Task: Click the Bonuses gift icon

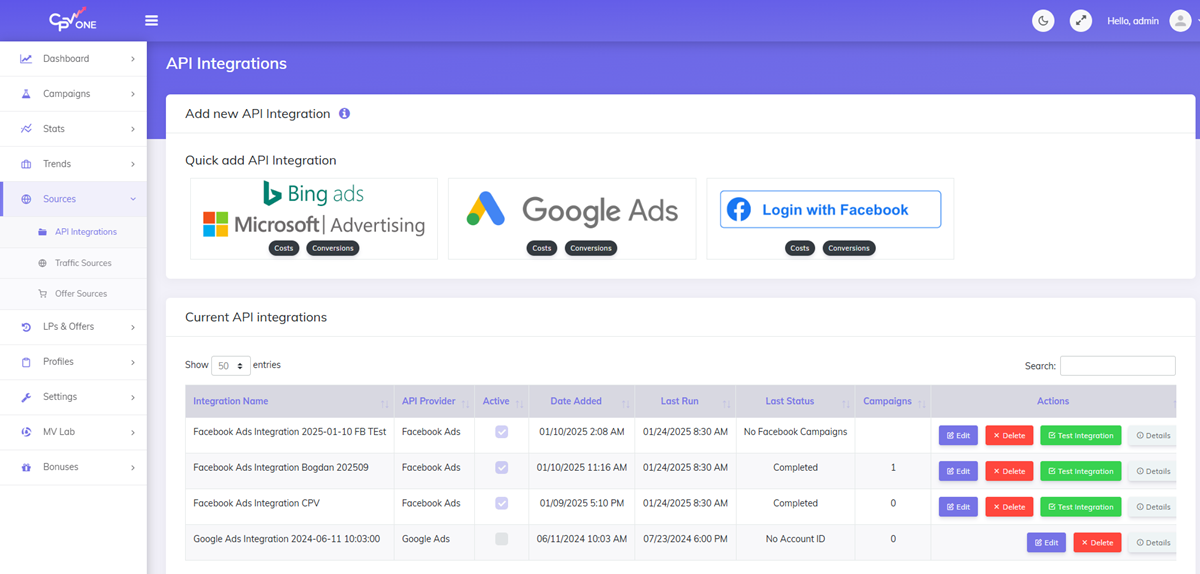Action: coord(26,467)
